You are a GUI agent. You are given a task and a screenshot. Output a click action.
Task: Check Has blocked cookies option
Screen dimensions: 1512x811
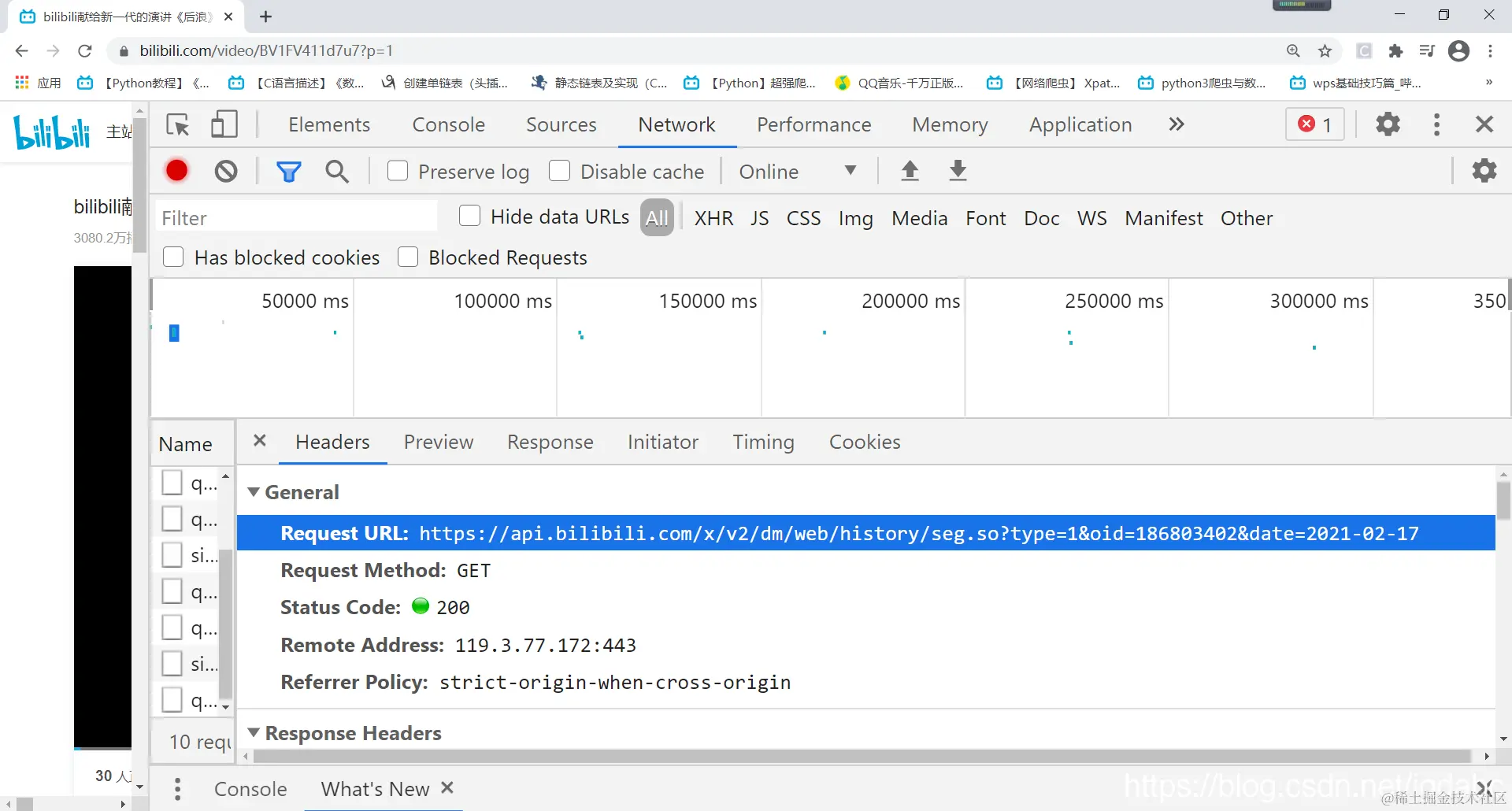pos(173,257)
